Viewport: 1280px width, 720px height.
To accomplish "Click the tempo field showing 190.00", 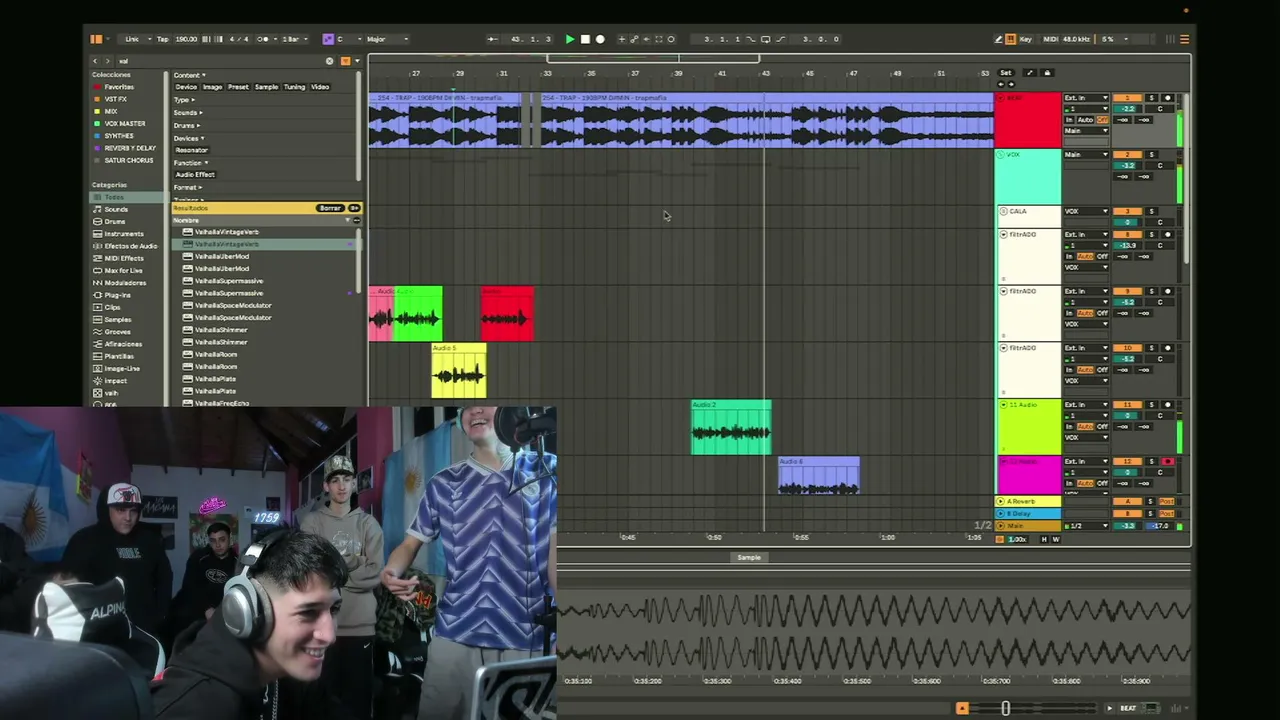I will point(186,39).
